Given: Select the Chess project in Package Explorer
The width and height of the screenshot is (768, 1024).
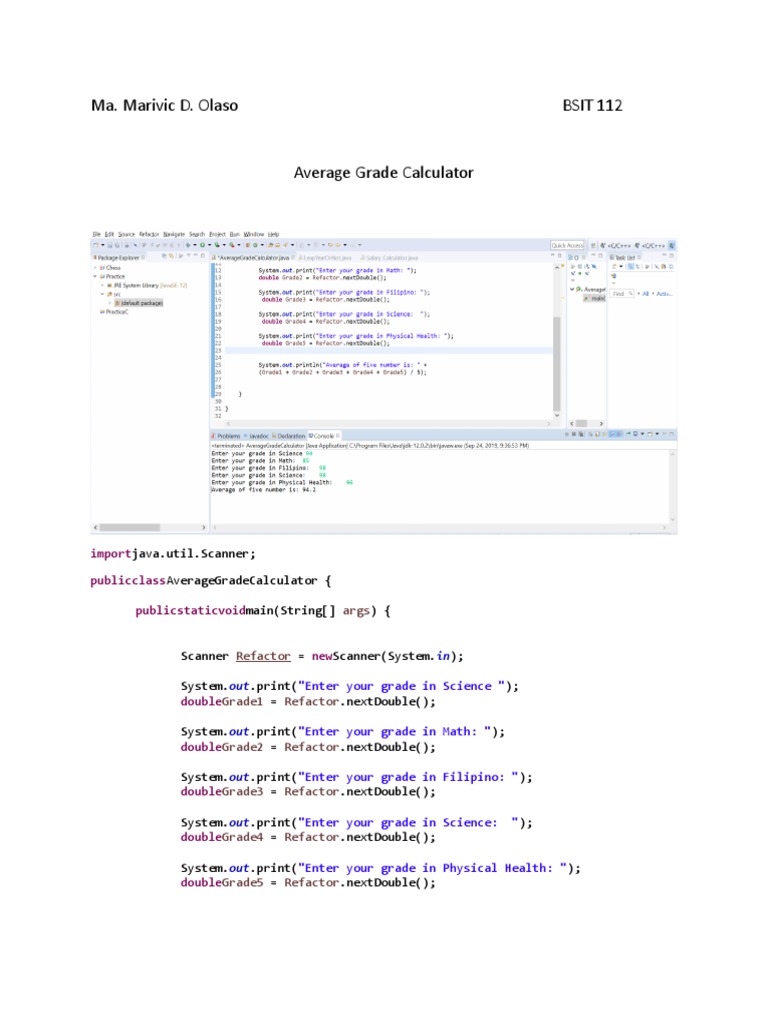Looking at the screenshot, I should (110, 268).
